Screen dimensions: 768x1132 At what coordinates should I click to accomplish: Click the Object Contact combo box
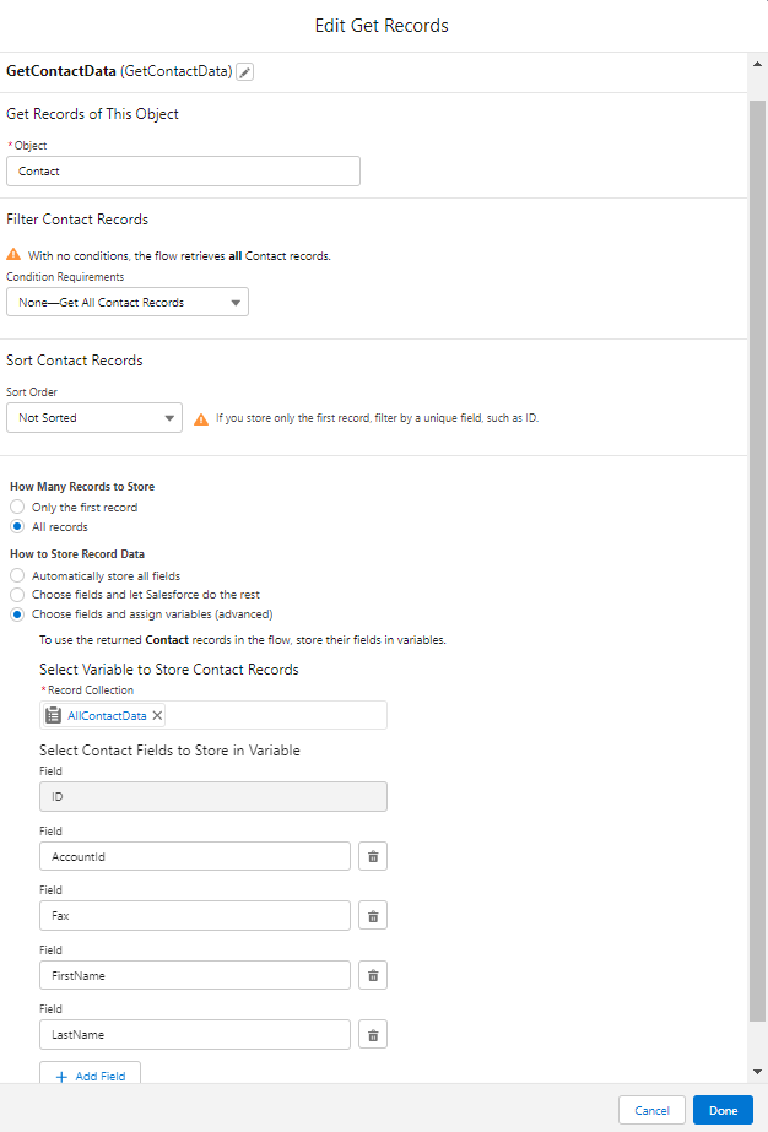[183, 171]
